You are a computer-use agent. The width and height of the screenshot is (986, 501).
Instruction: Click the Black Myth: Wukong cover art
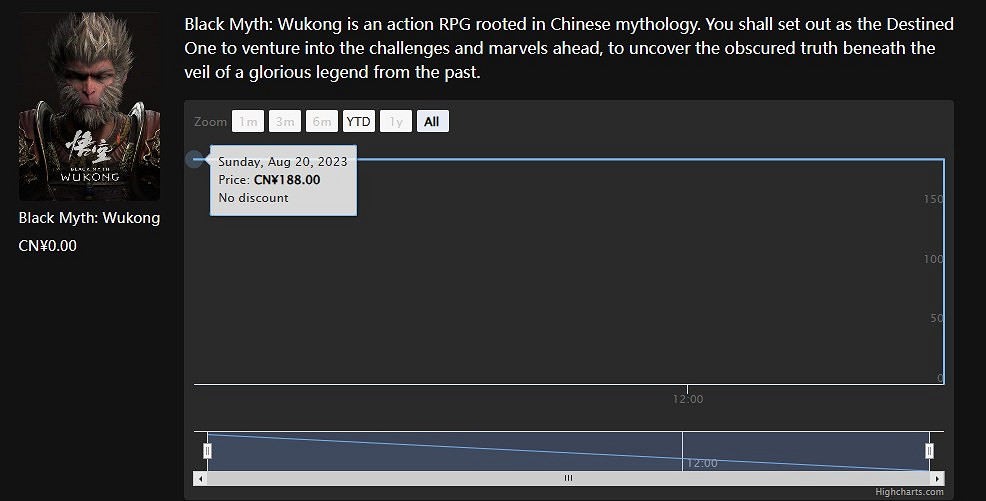(89, 107)
